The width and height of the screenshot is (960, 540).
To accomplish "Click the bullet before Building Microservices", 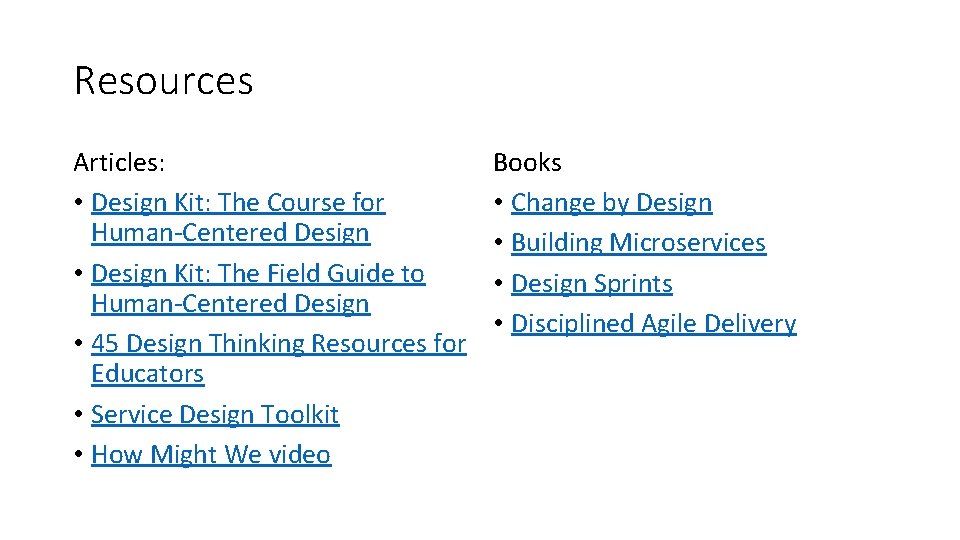I will (x=498, y=244).
